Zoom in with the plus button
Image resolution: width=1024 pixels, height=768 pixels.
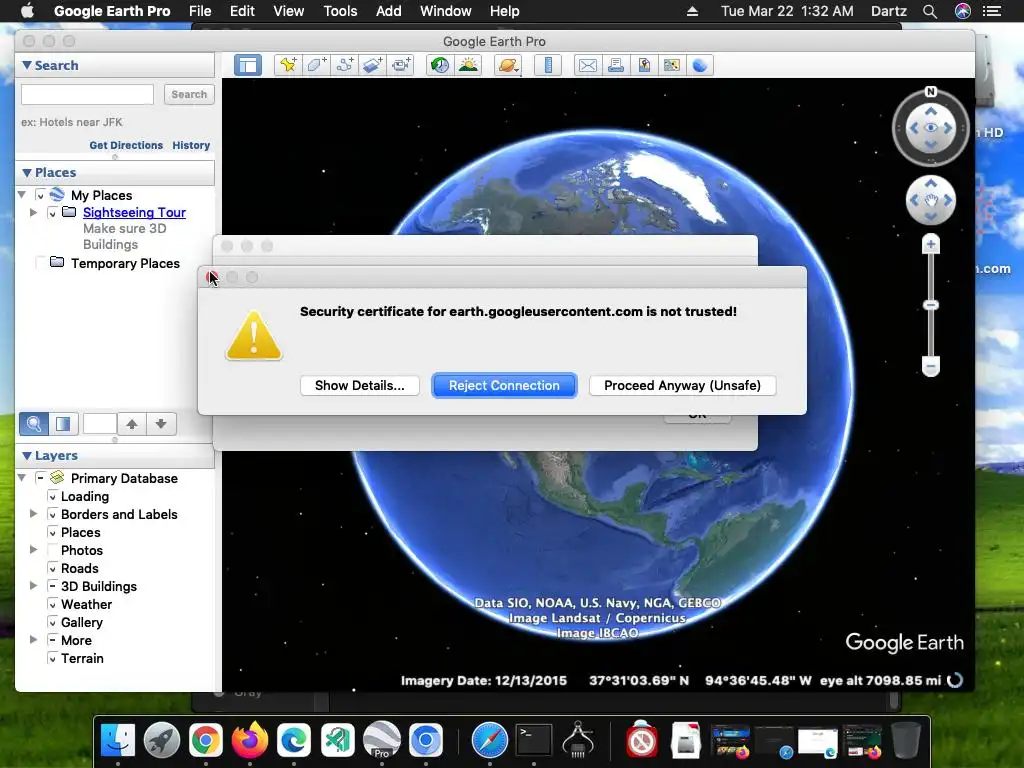pos(931,245)
